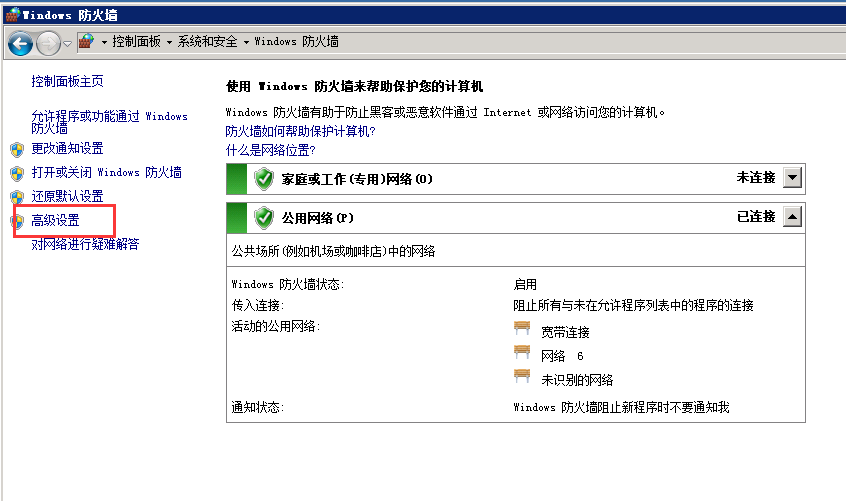
Task: Click the Windows 防火墙 breadcrumb
Action: click(296, 42)
